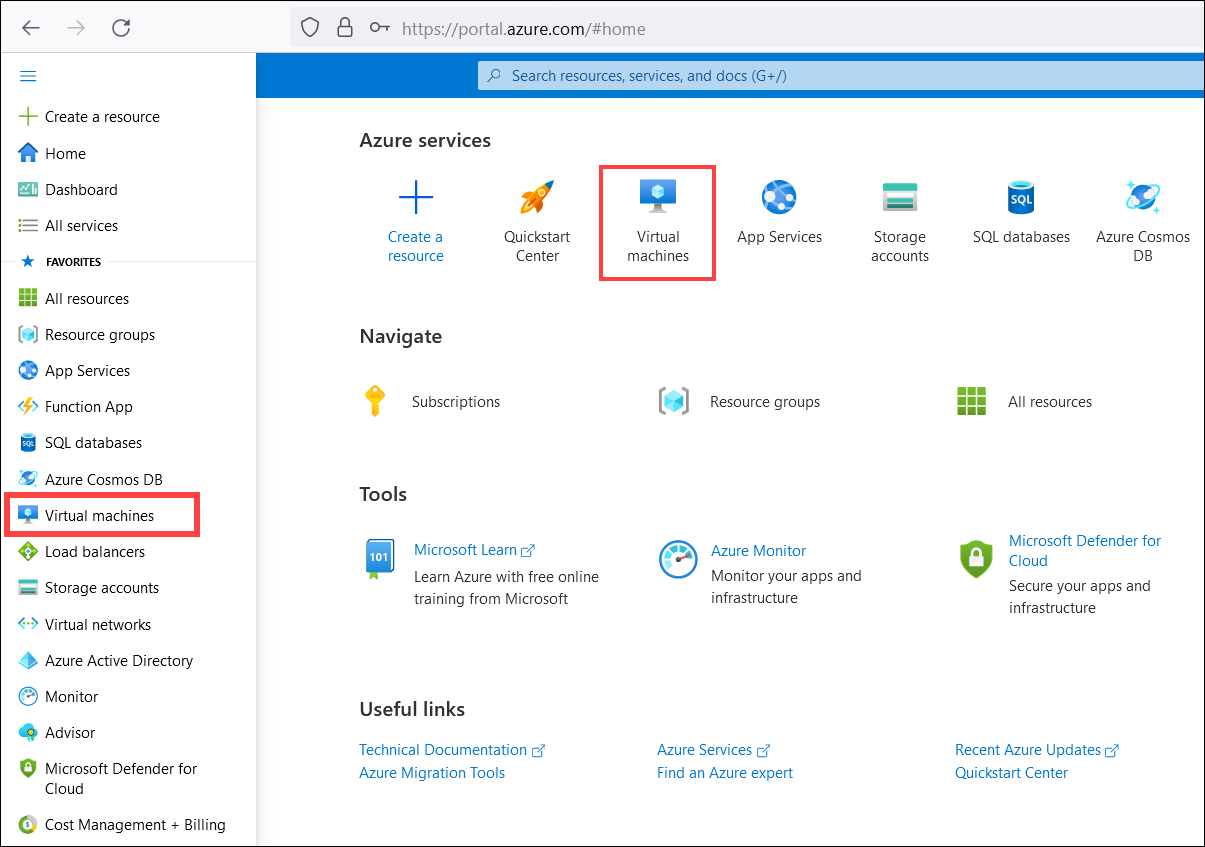Click the Virtual machines icon in the sidebar
The image size is (1205, 847).
[x=28, y=516]
